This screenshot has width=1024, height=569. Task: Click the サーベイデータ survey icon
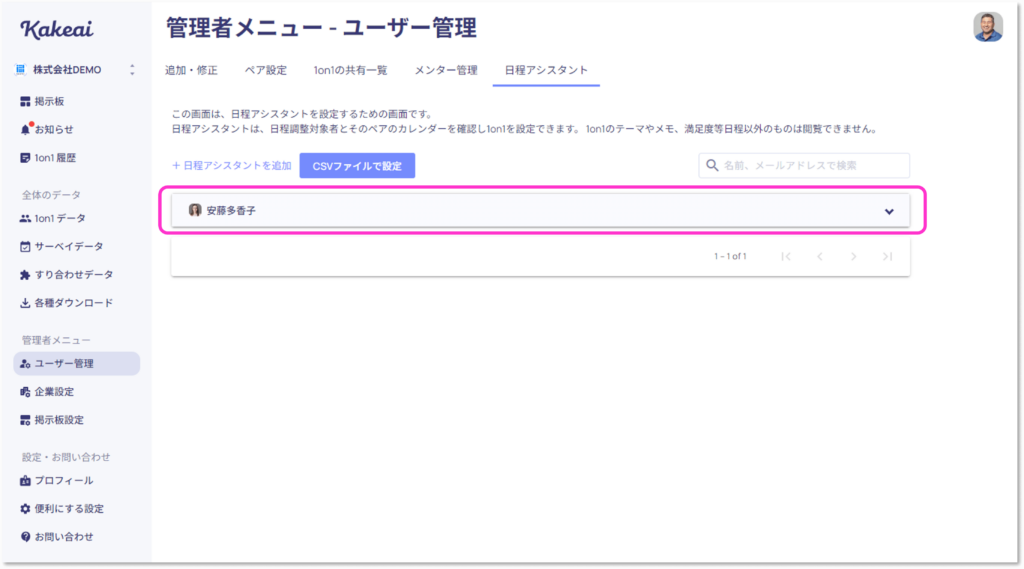click(x=25, y=246)
